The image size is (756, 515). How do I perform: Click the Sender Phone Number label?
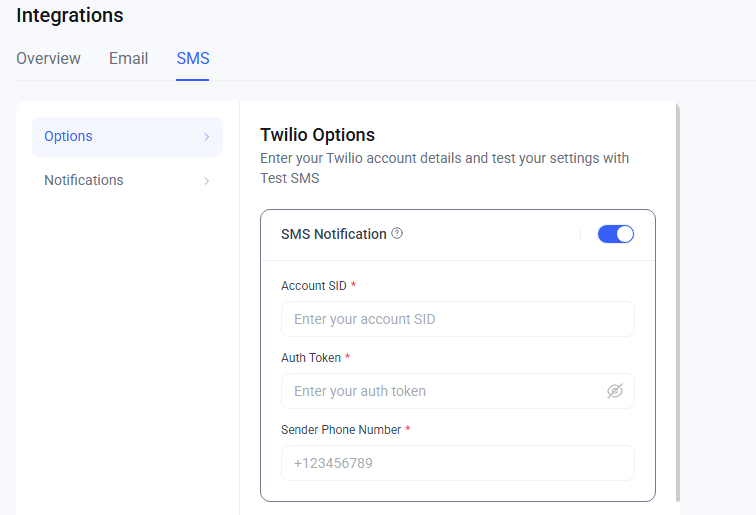tap(341, 430)
